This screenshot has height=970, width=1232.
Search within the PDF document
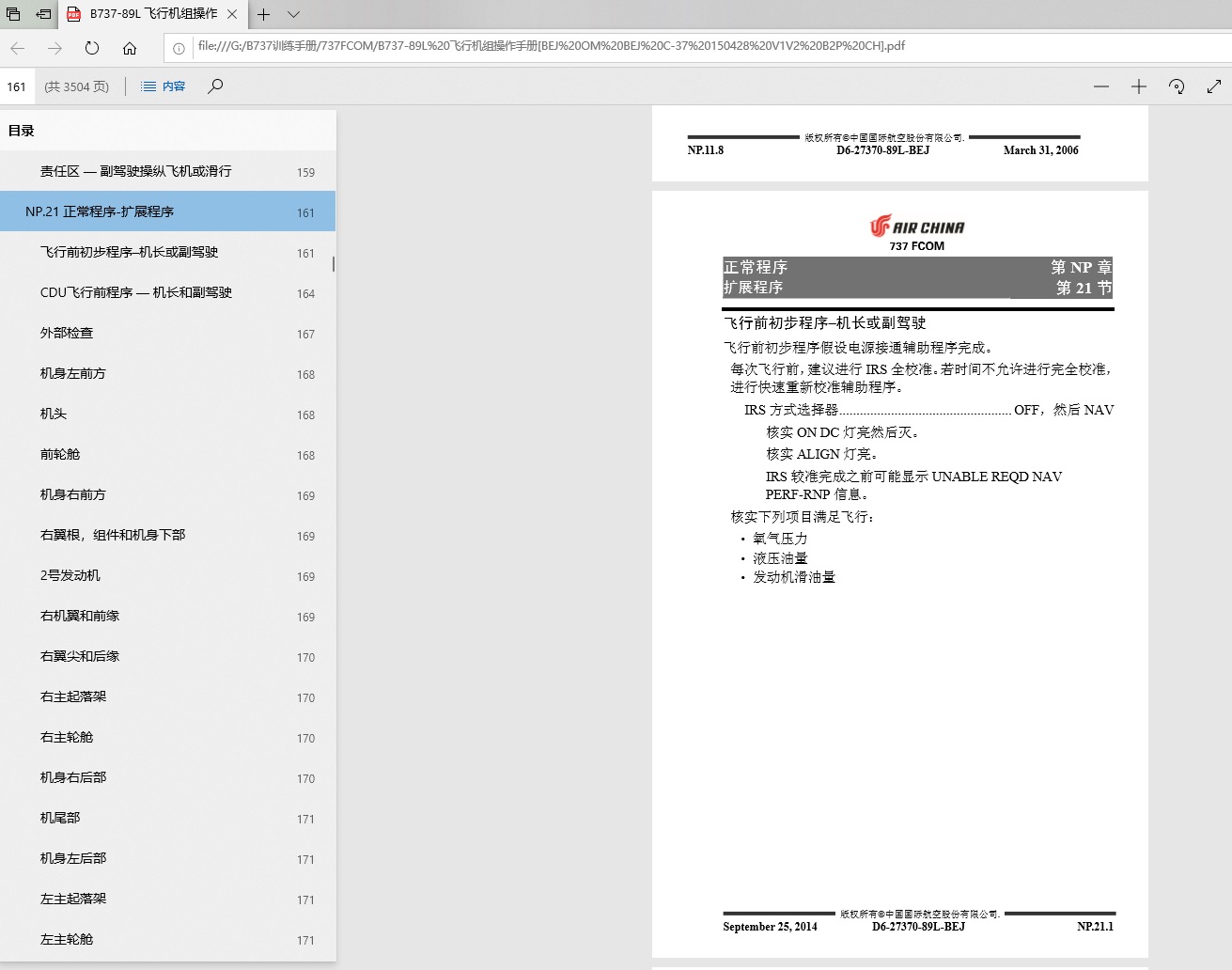[214, 86]
